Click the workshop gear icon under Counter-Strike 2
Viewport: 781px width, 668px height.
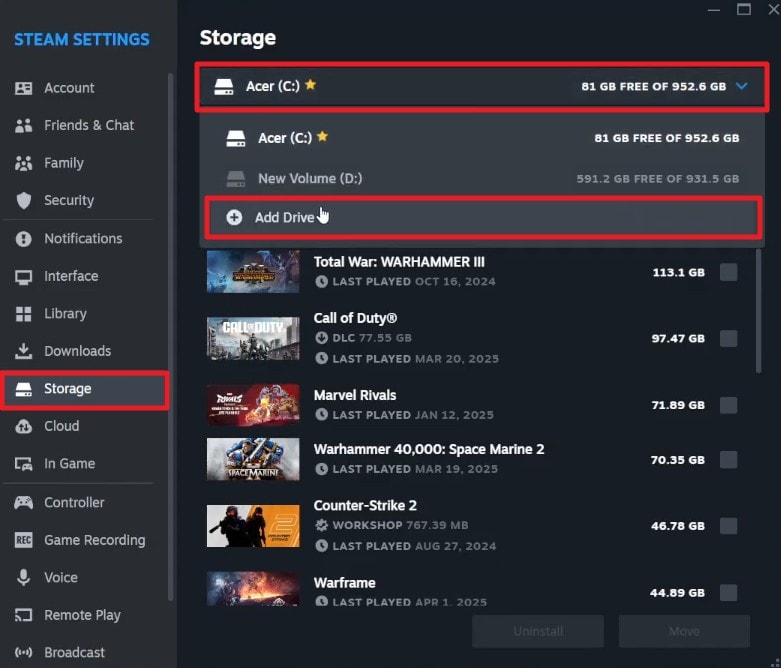coord(321,525)
